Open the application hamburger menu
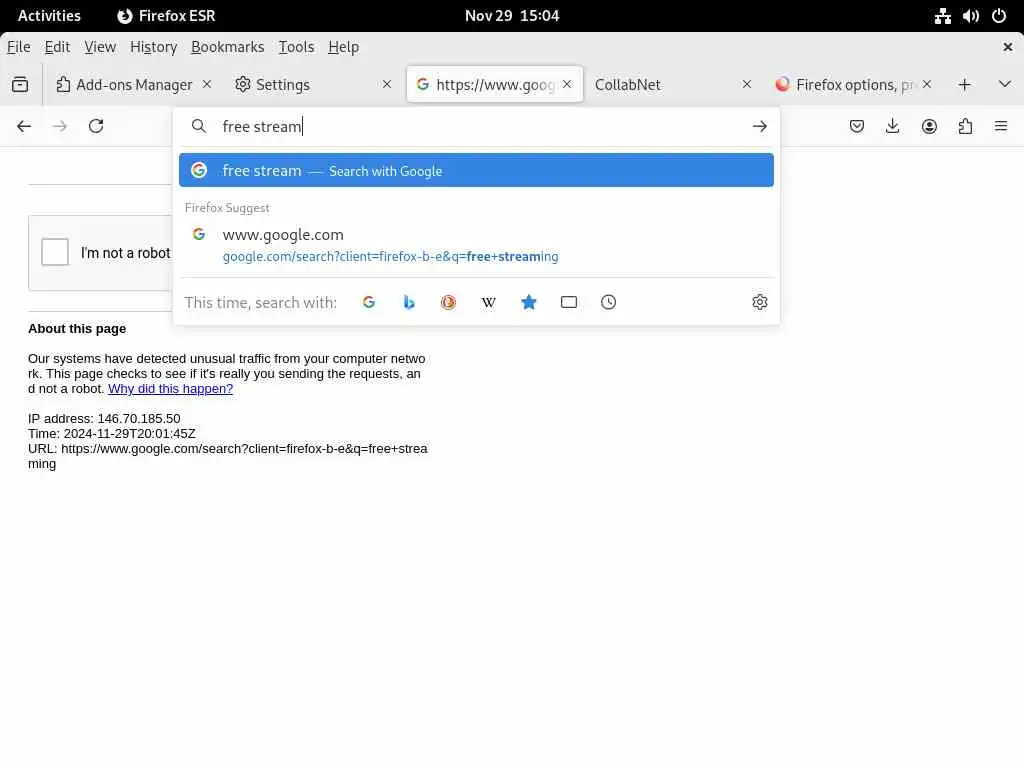Screen dimensions: 1024x768 coord(1001,126)
